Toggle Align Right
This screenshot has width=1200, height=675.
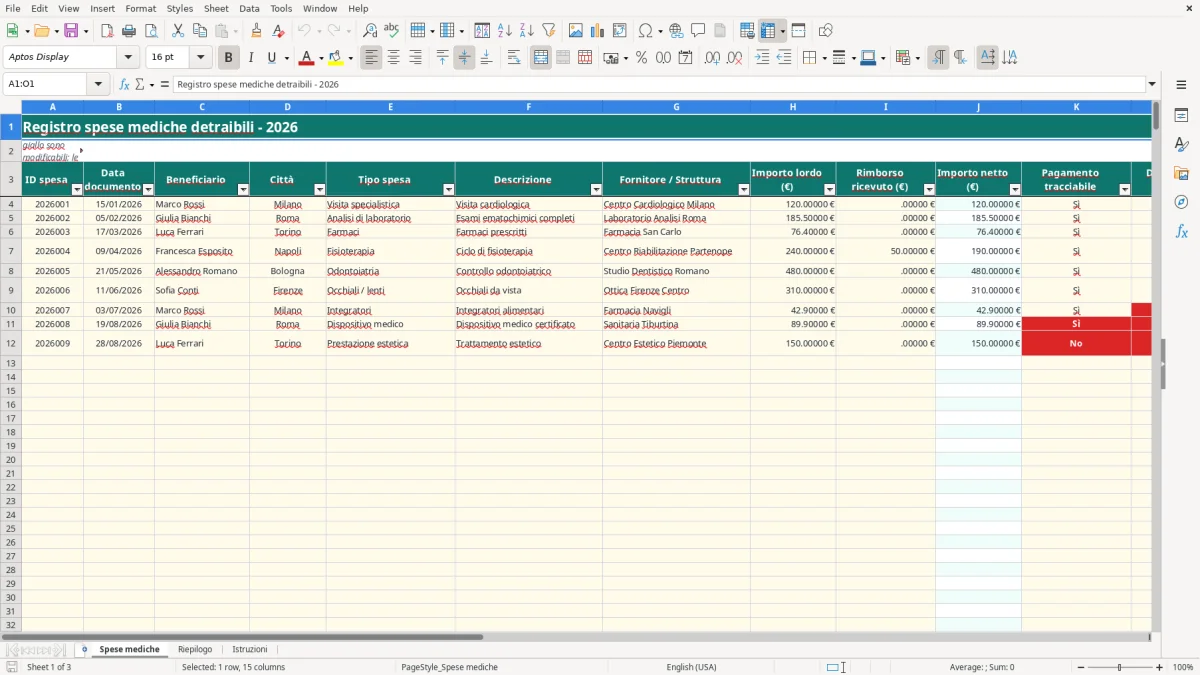pyautogui.click(x=416, y=58)
